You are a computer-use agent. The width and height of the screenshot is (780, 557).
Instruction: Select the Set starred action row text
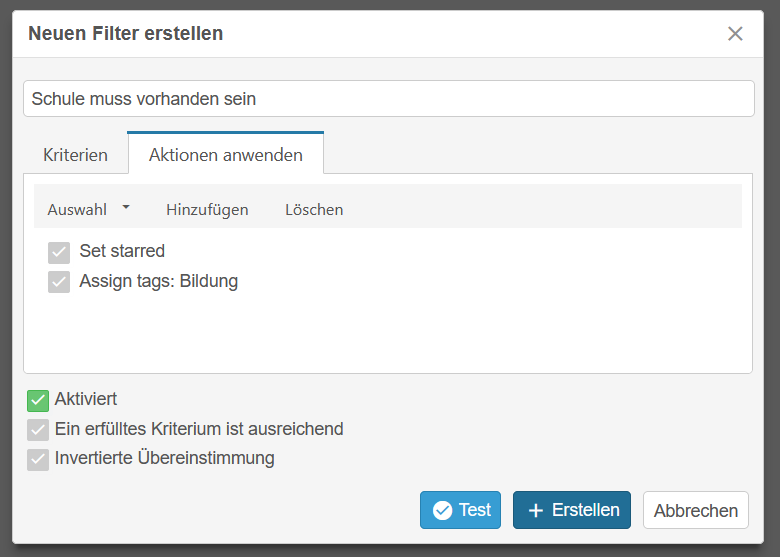tap(122, 251)
